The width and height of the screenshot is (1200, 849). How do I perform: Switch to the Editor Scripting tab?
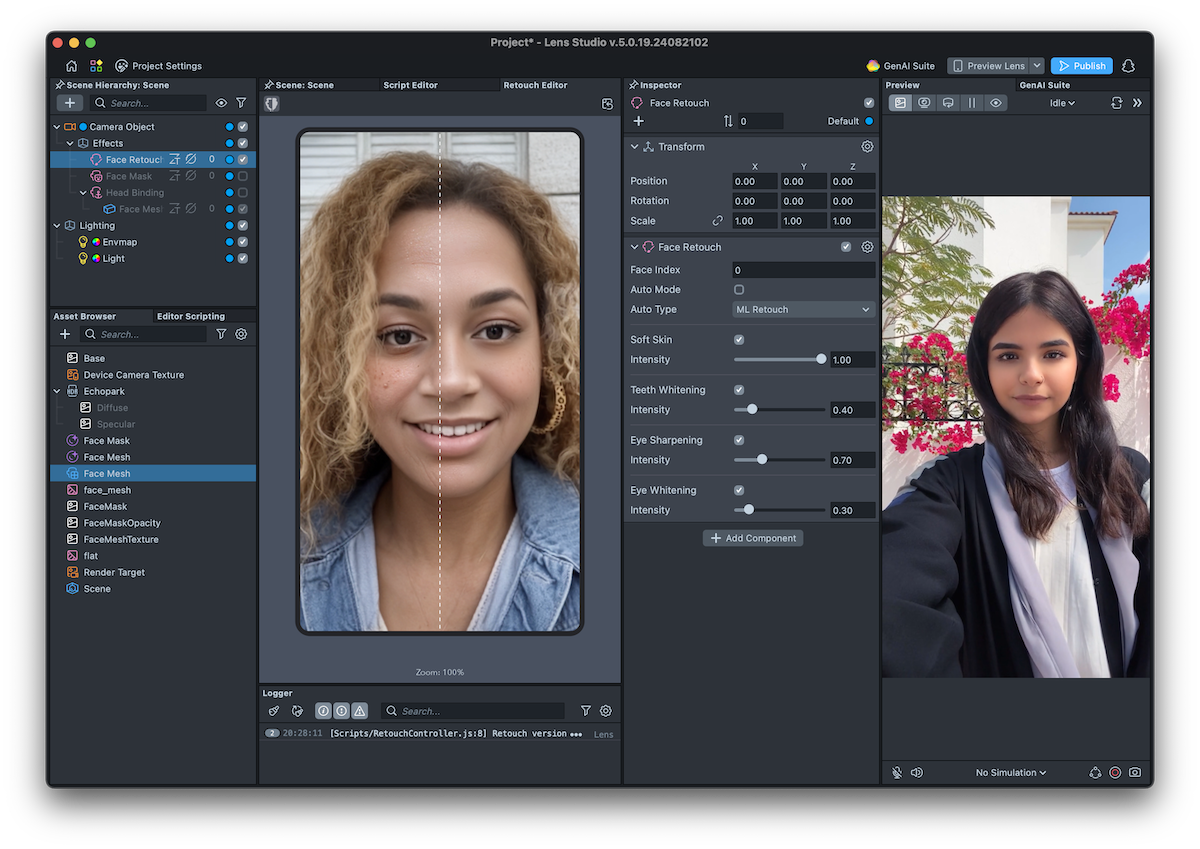tap(190, 317)
